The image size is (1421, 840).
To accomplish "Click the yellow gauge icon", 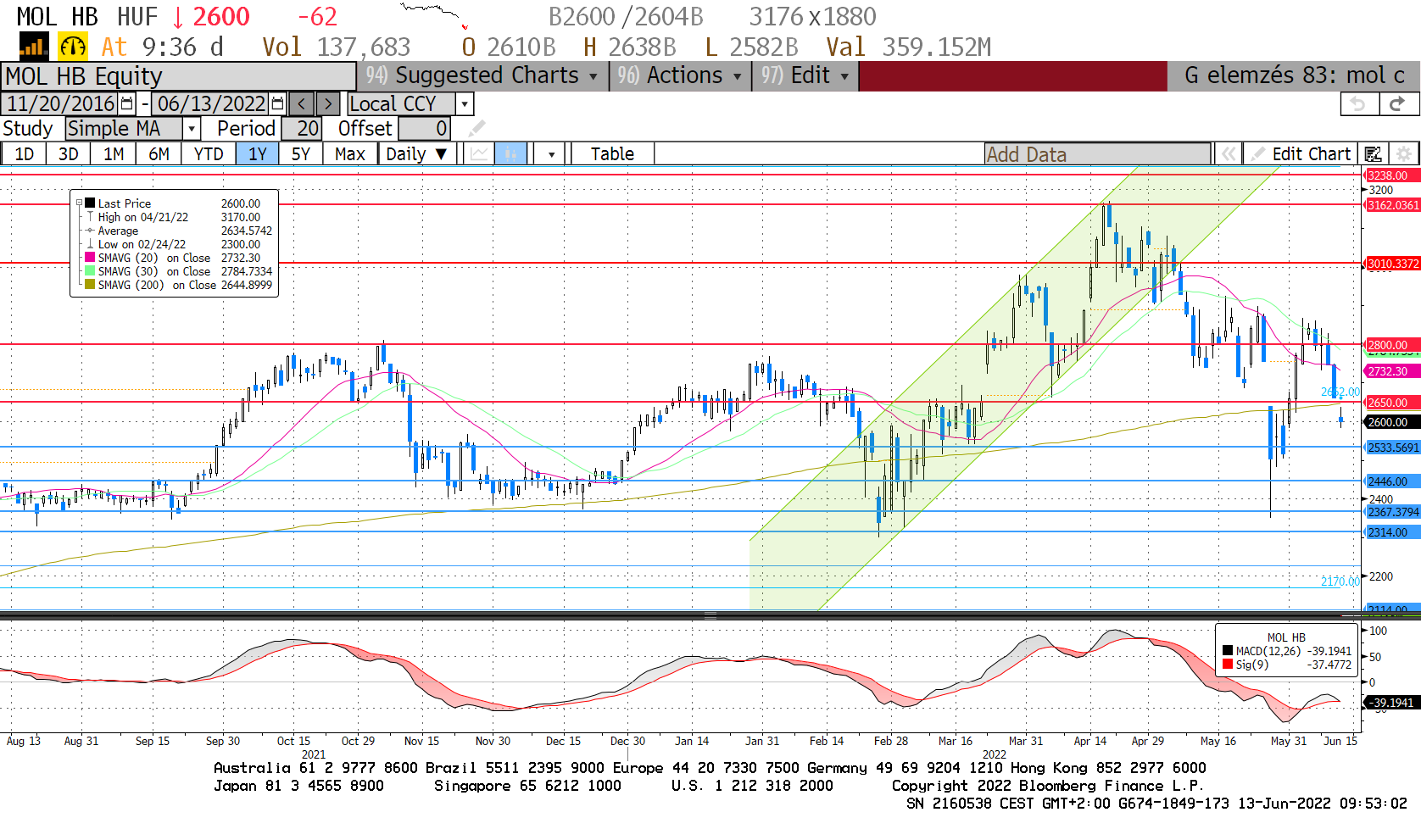I will click(73, 47).
